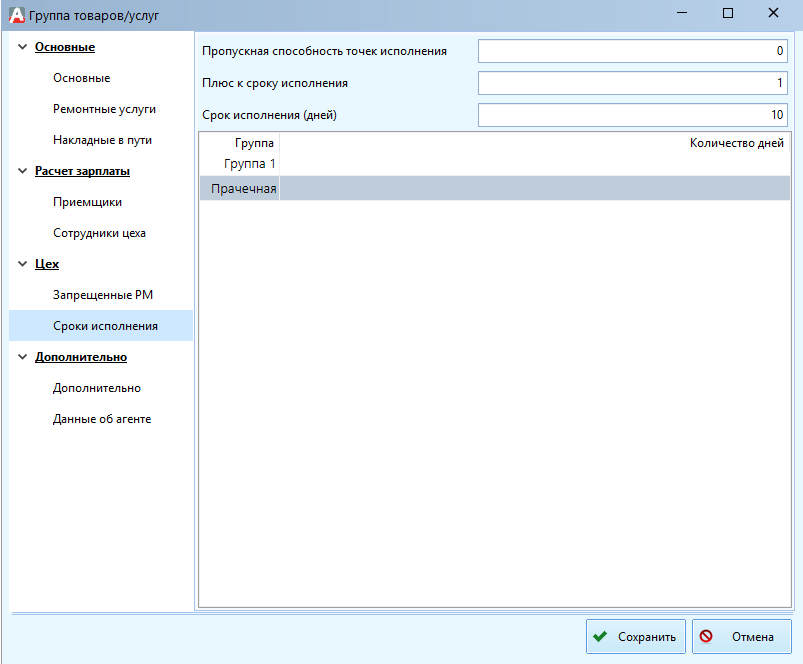This screenshot has width=803, height=664.
Task: Select Сотрудники цеха item
Action: tap(99, 233)
